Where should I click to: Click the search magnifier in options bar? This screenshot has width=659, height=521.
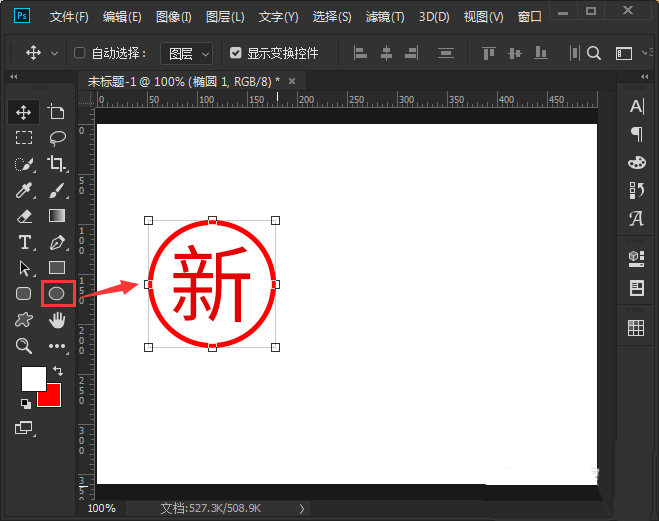pos(594,53)
